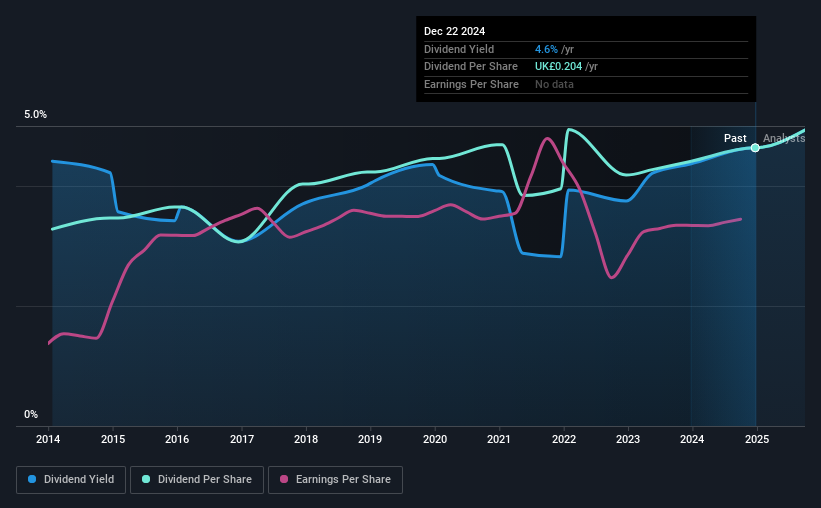
Task: Click the teal Dividend Per Share dot
Action: point(146,479)
